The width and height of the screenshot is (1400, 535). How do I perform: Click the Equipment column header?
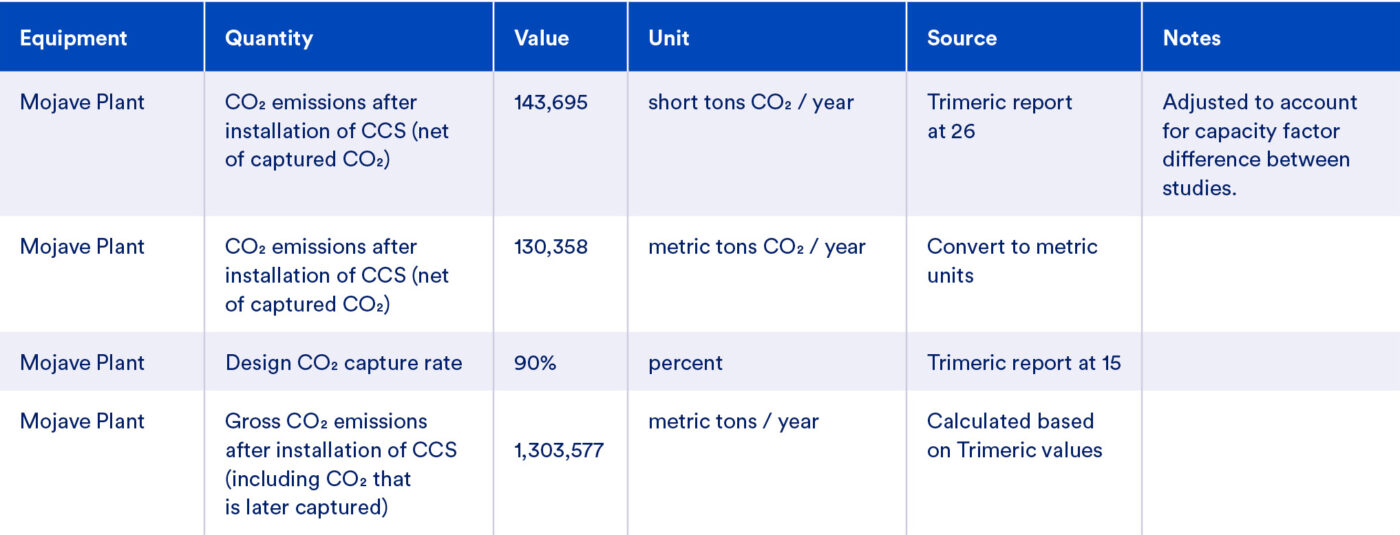coord(74,38)
